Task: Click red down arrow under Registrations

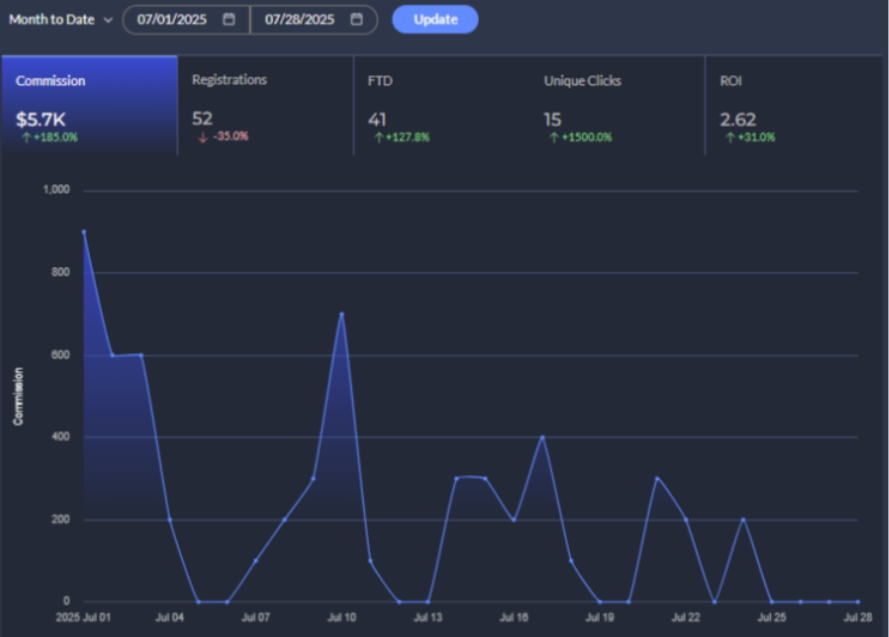Action: tap(202, 137)
